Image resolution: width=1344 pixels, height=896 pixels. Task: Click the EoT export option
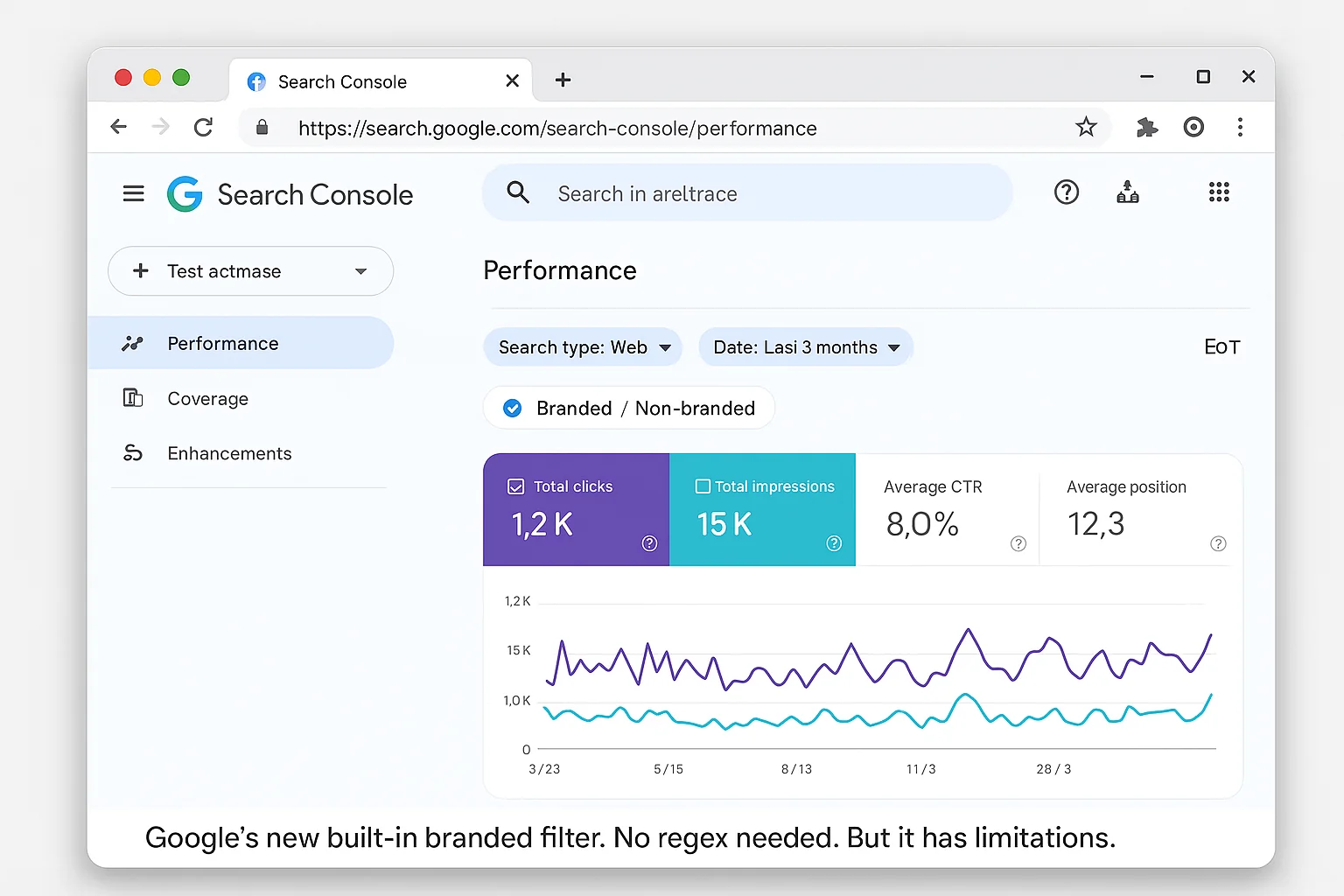click(x=1221, y=346)
